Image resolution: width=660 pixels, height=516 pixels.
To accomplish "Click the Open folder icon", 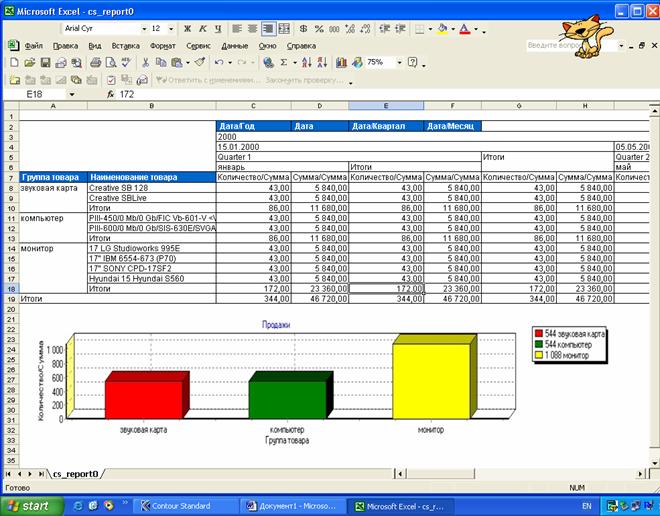I will coord(28,62).
